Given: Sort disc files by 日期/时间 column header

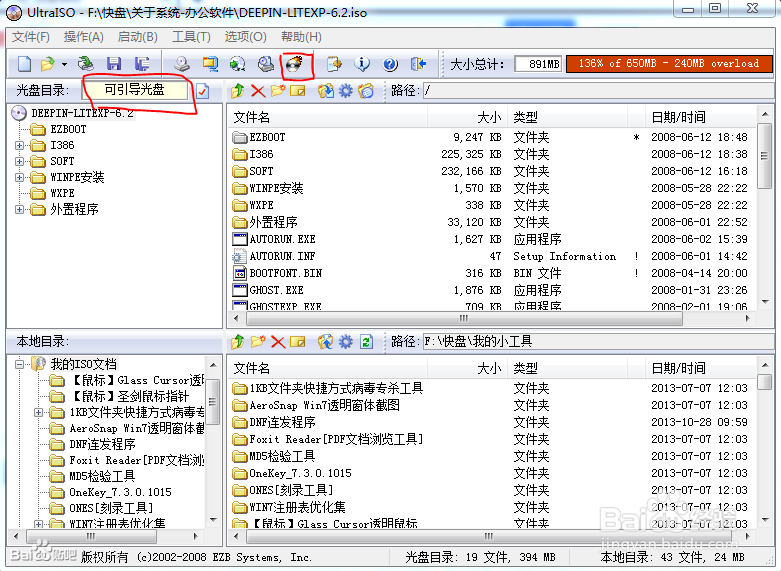Looking at the screenshot, I should [x=701, y=118].
